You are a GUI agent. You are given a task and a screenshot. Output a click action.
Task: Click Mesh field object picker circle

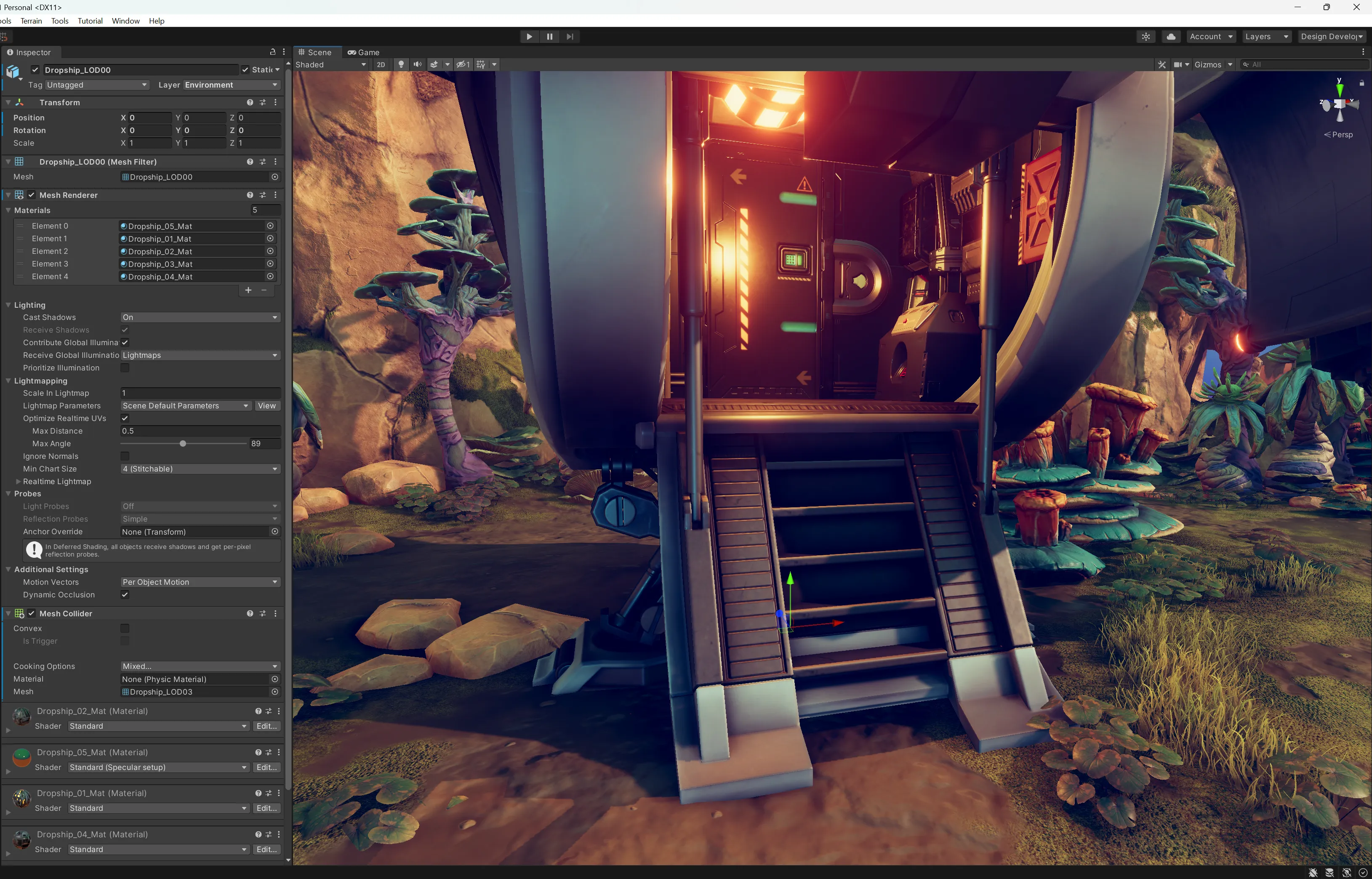point(274,177)
